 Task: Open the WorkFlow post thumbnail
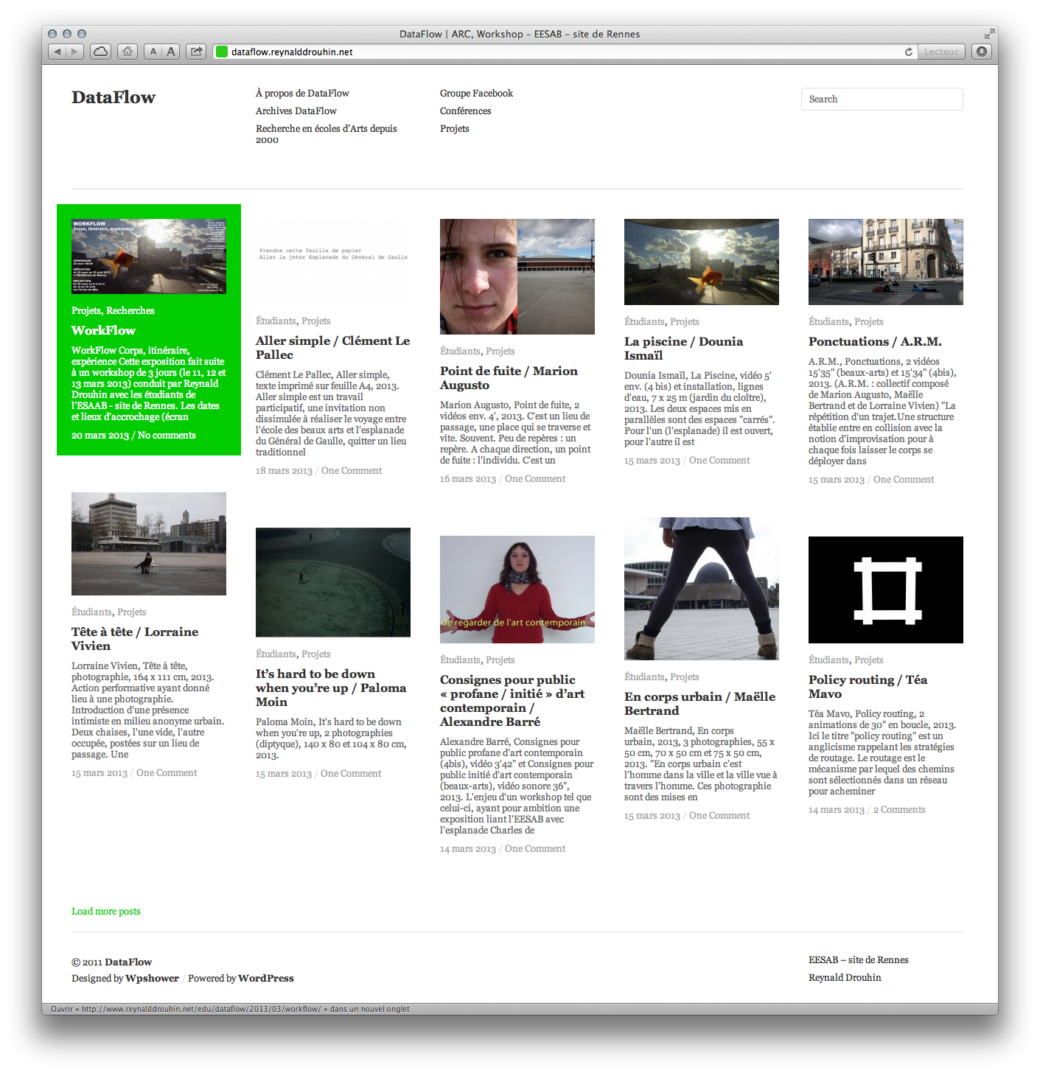pyautogui.click(x=148, y=257)
